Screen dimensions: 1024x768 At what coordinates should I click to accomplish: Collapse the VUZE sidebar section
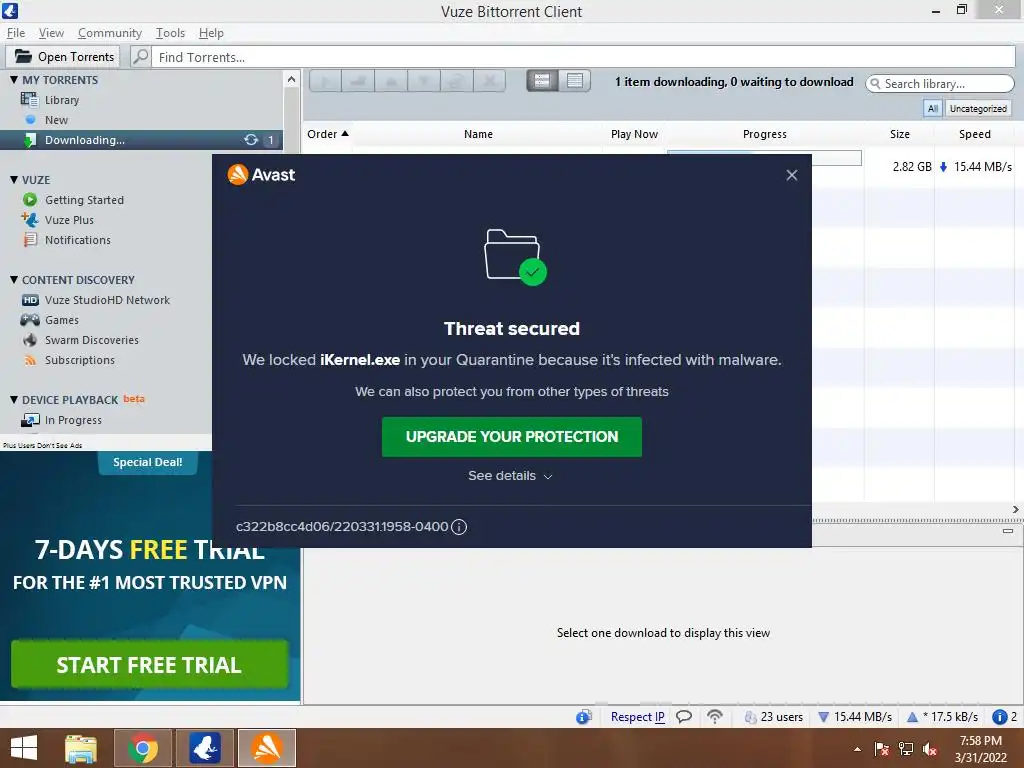[x=14, y=180]
